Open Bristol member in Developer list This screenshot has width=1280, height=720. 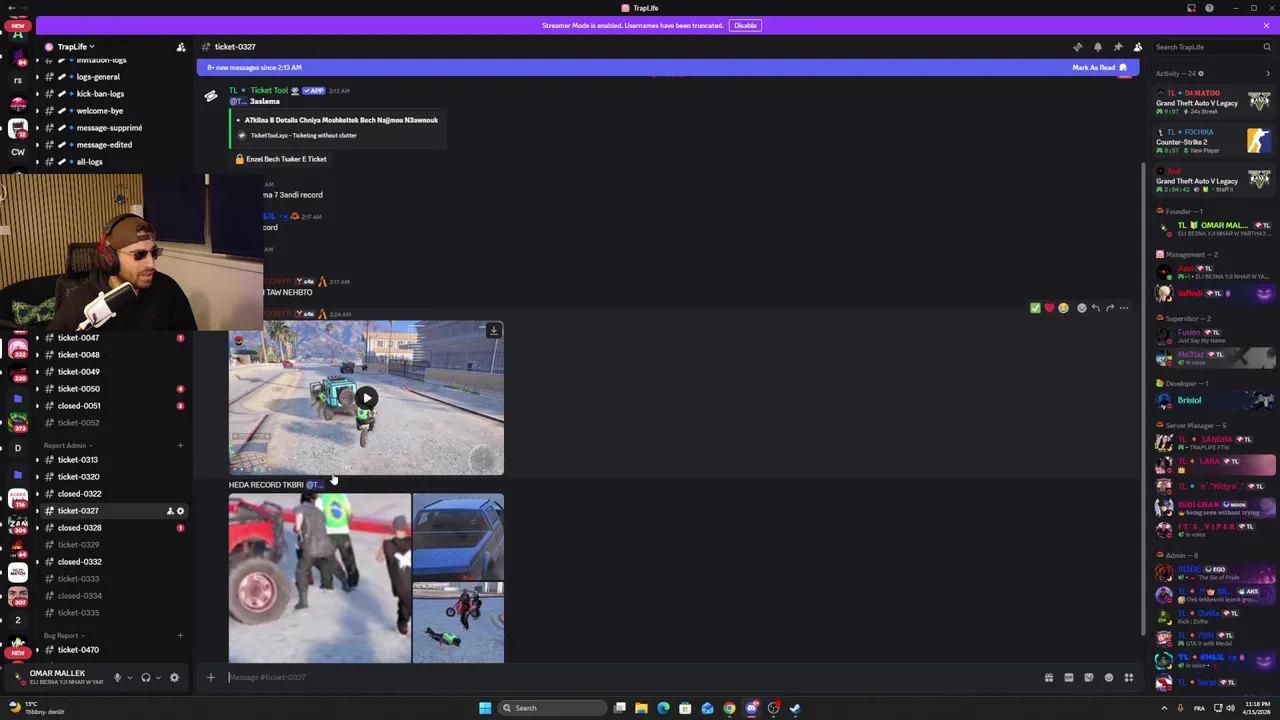coord(1215,400)
